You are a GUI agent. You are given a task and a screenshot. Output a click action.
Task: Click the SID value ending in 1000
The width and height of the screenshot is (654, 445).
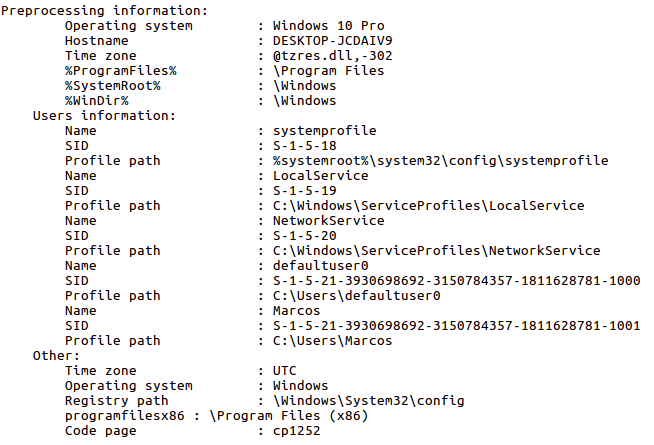(x=456, y=280)
